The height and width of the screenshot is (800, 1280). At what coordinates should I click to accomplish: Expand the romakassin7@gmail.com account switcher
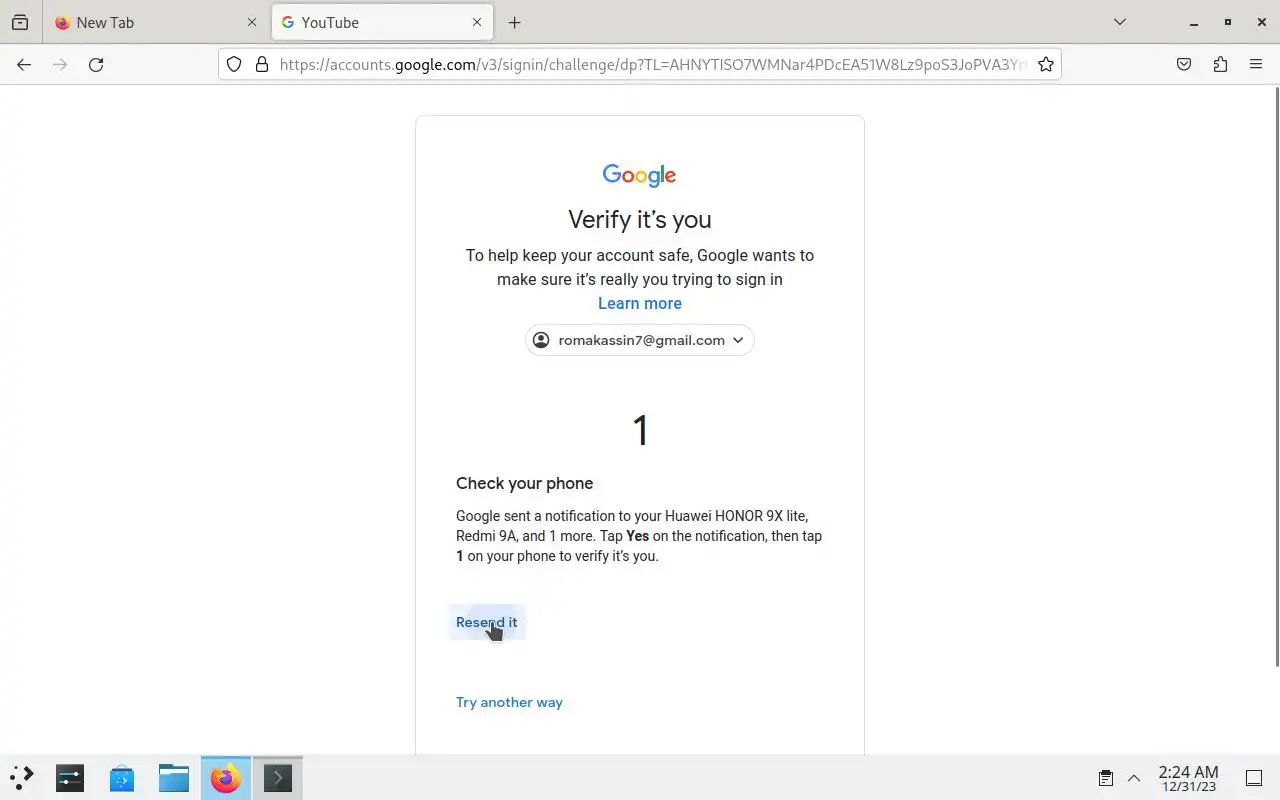tap(640, 340)
